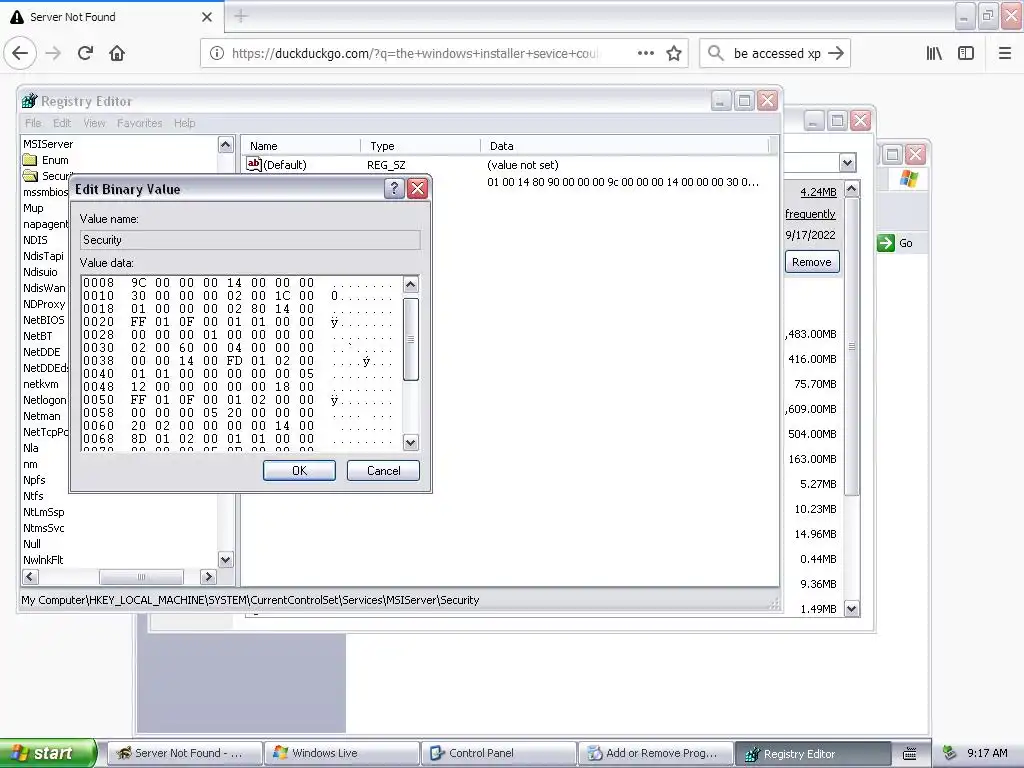Screen dimensions: 1024x768
Task: Click the Edit Binary Value help button
Action: point(394,189)
